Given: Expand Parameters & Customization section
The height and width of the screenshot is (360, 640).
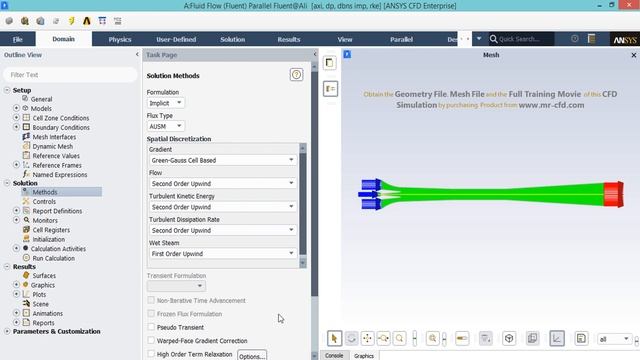Looking at the screenshot, I should pyautogui.click(x=7, y=331).
